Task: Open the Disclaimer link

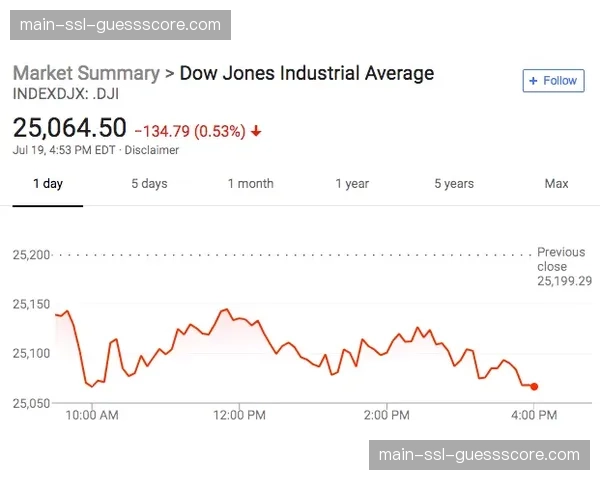Action: tap(152, 151)
